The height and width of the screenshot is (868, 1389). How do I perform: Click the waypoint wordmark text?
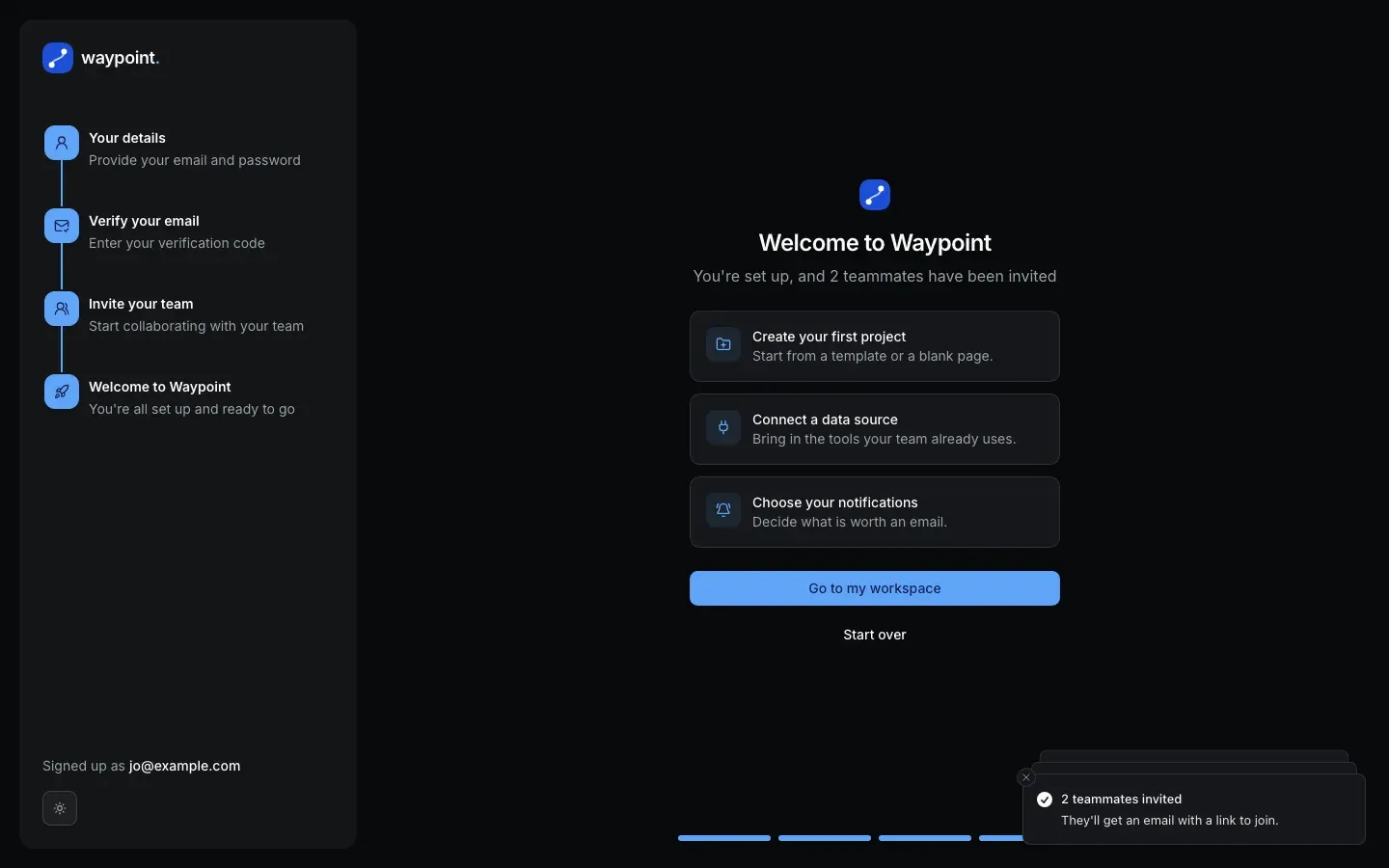point(121,58)
